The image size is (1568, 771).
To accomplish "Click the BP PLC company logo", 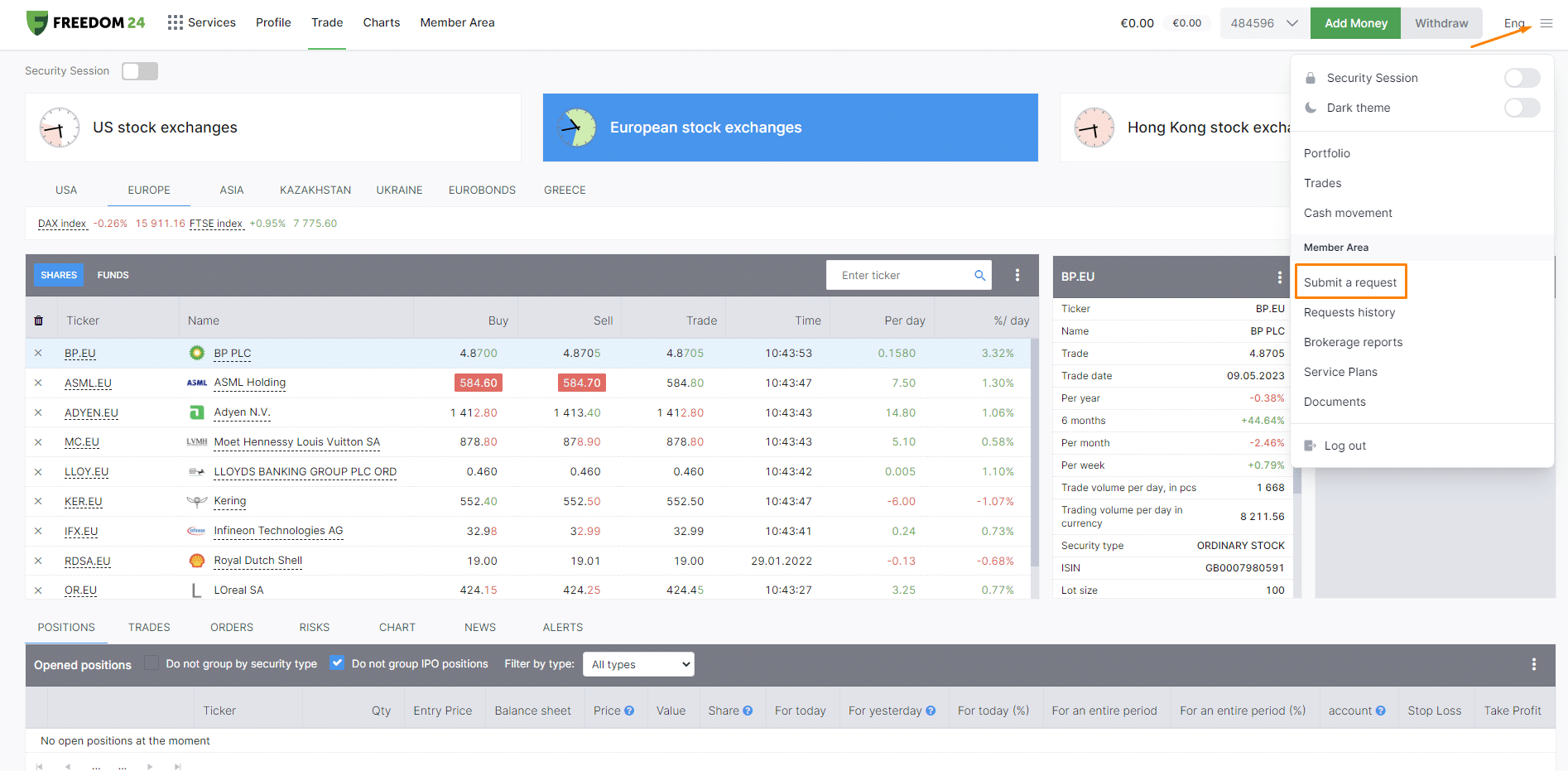I will [197, 353].
